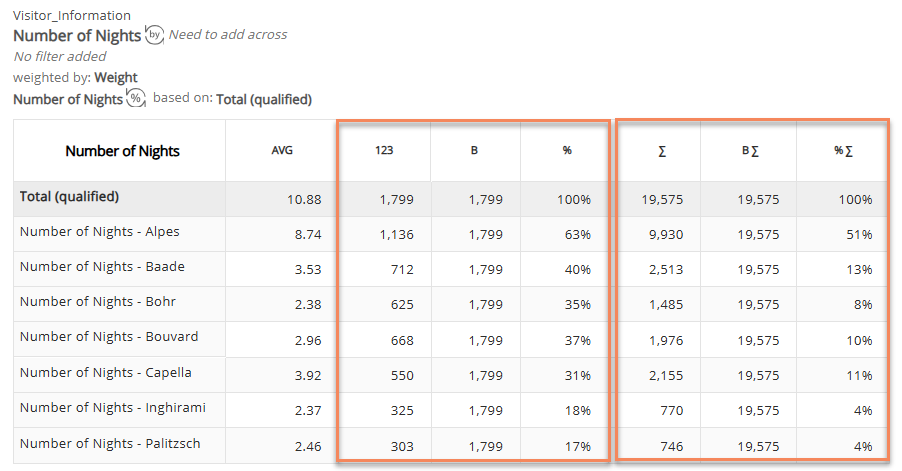Select row 'Number of Nights - Capella'
The height and width of the screenshot is (471, 902).
[x=106, y=373]
